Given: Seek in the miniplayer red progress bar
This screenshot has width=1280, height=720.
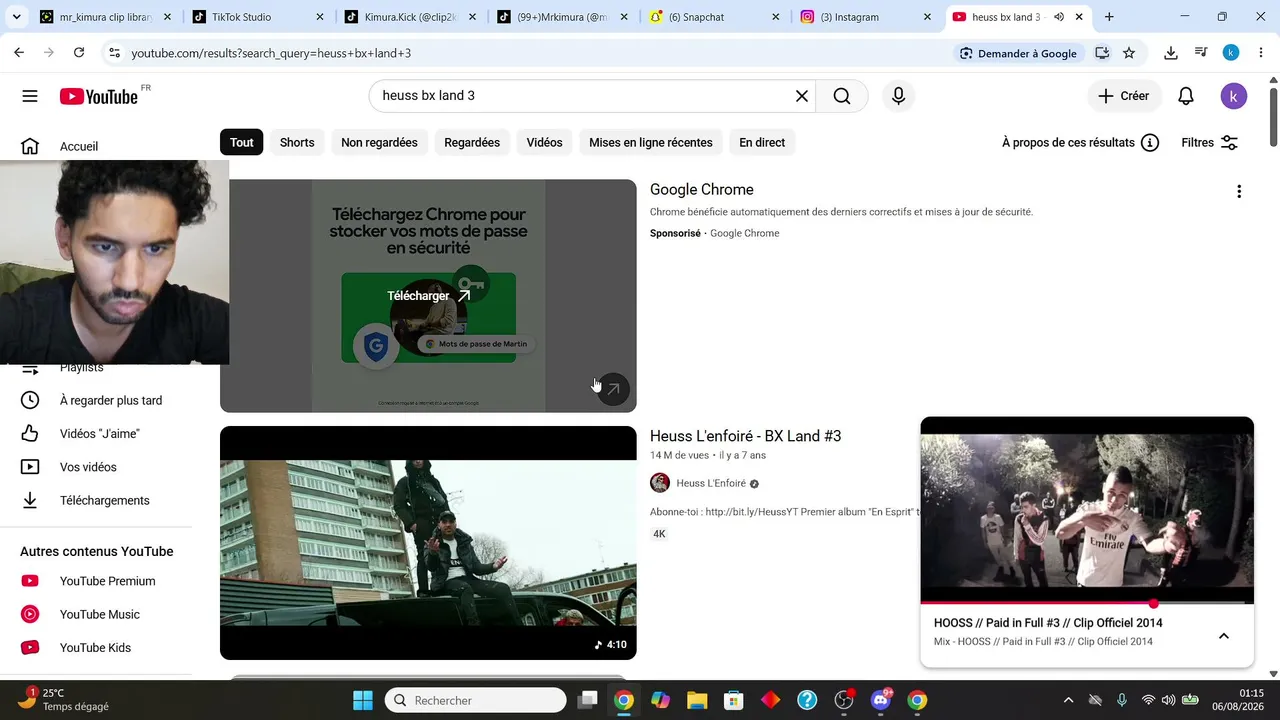Looking at the screenshot, I should pyautogui.click(x=1087, y=603).
